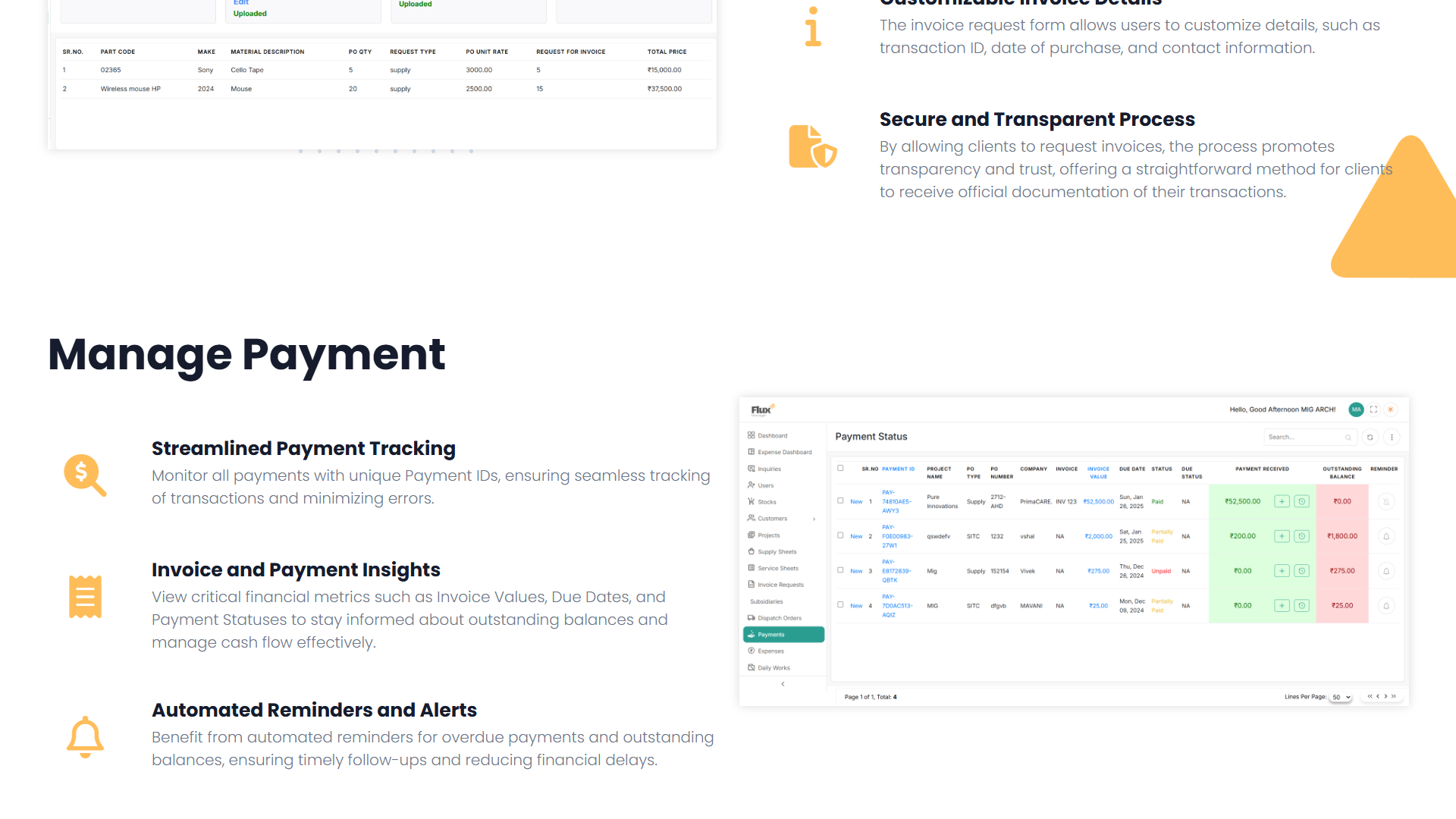The height and width of the screenshot is (819, 1456).
Task: Click payment history clock for PAY-74810AE5
Action: (x=1301, y=501)
